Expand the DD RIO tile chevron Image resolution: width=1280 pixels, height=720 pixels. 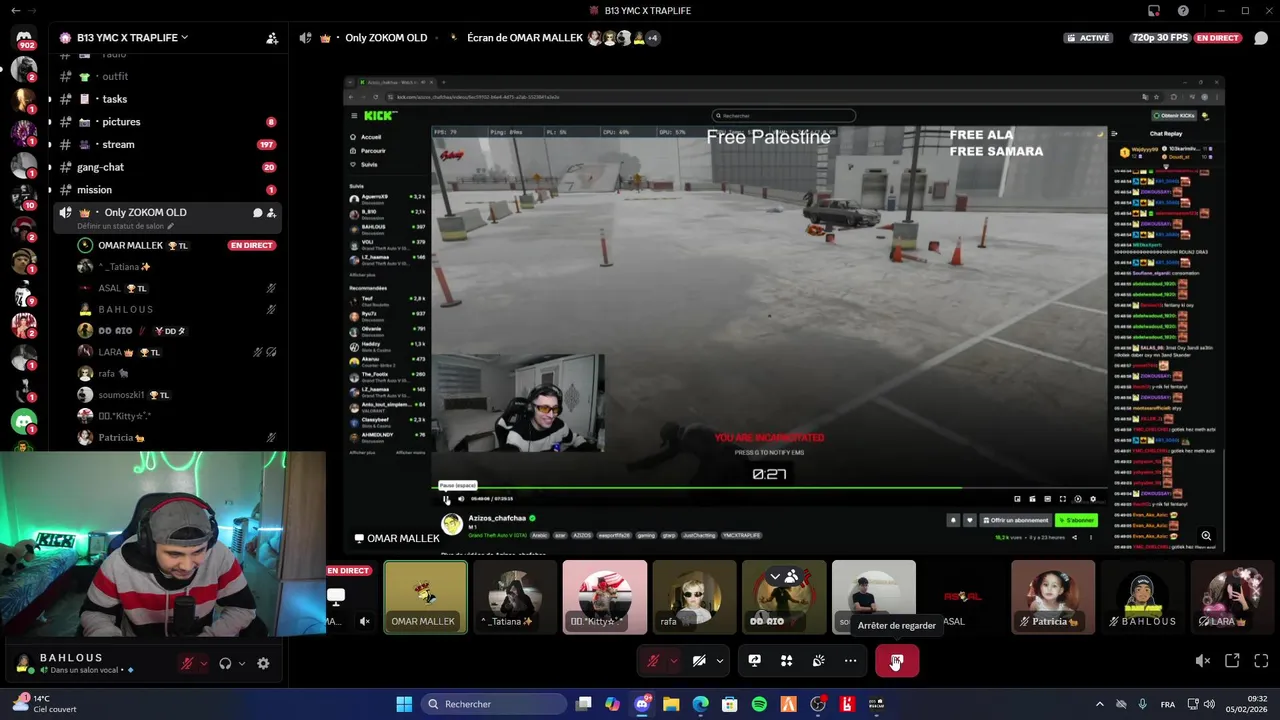click(774, 577)
